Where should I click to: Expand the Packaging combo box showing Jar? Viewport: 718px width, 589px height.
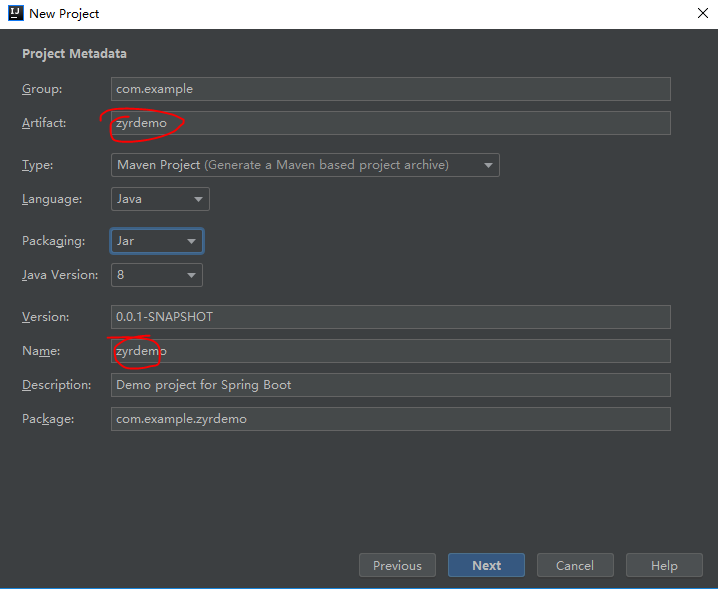click(157, 241)
